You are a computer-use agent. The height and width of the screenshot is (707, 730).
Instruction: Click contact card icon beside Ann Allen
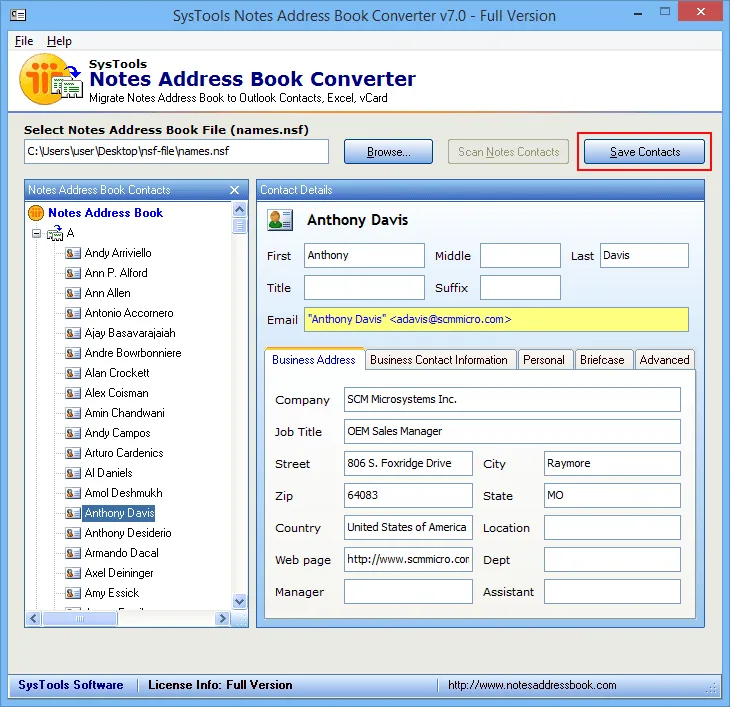tap(73, 293)
